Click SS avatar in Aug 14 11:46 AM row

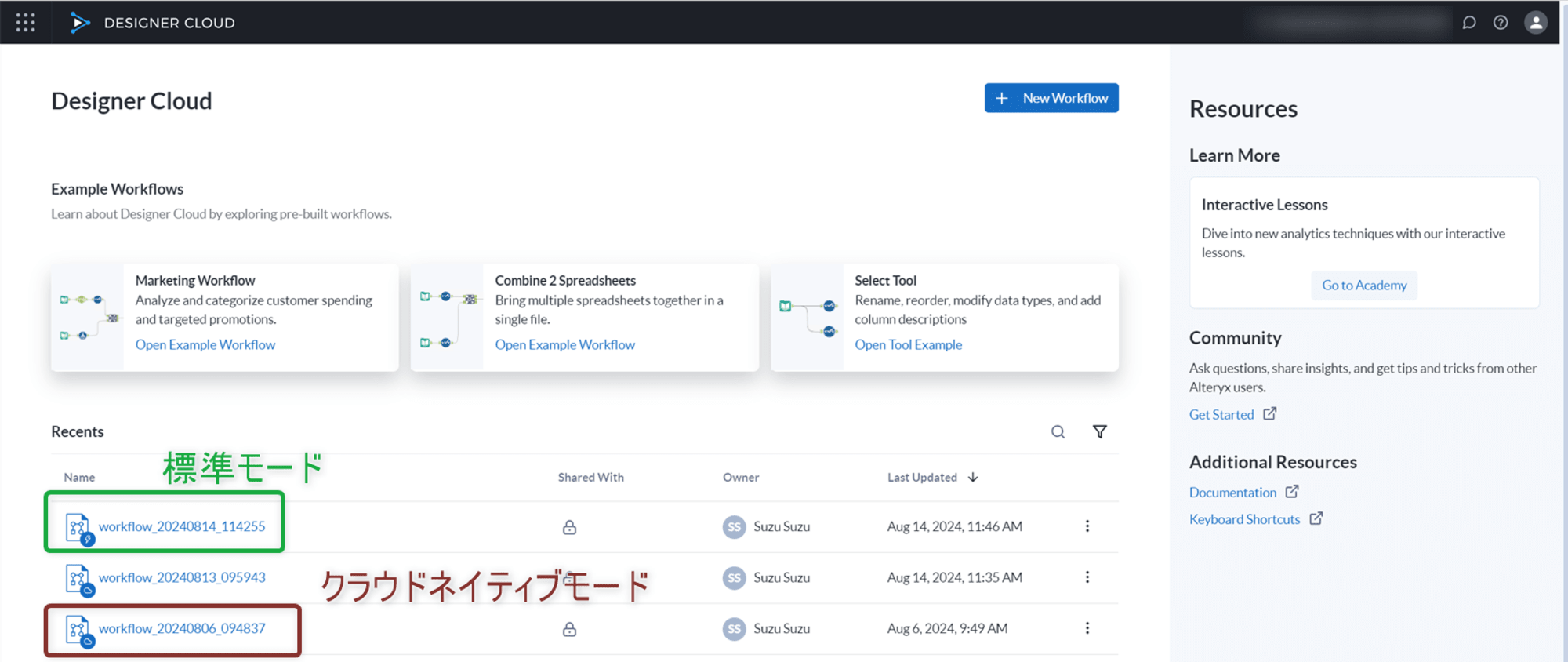pyautogui.click(x=734, y=527)
